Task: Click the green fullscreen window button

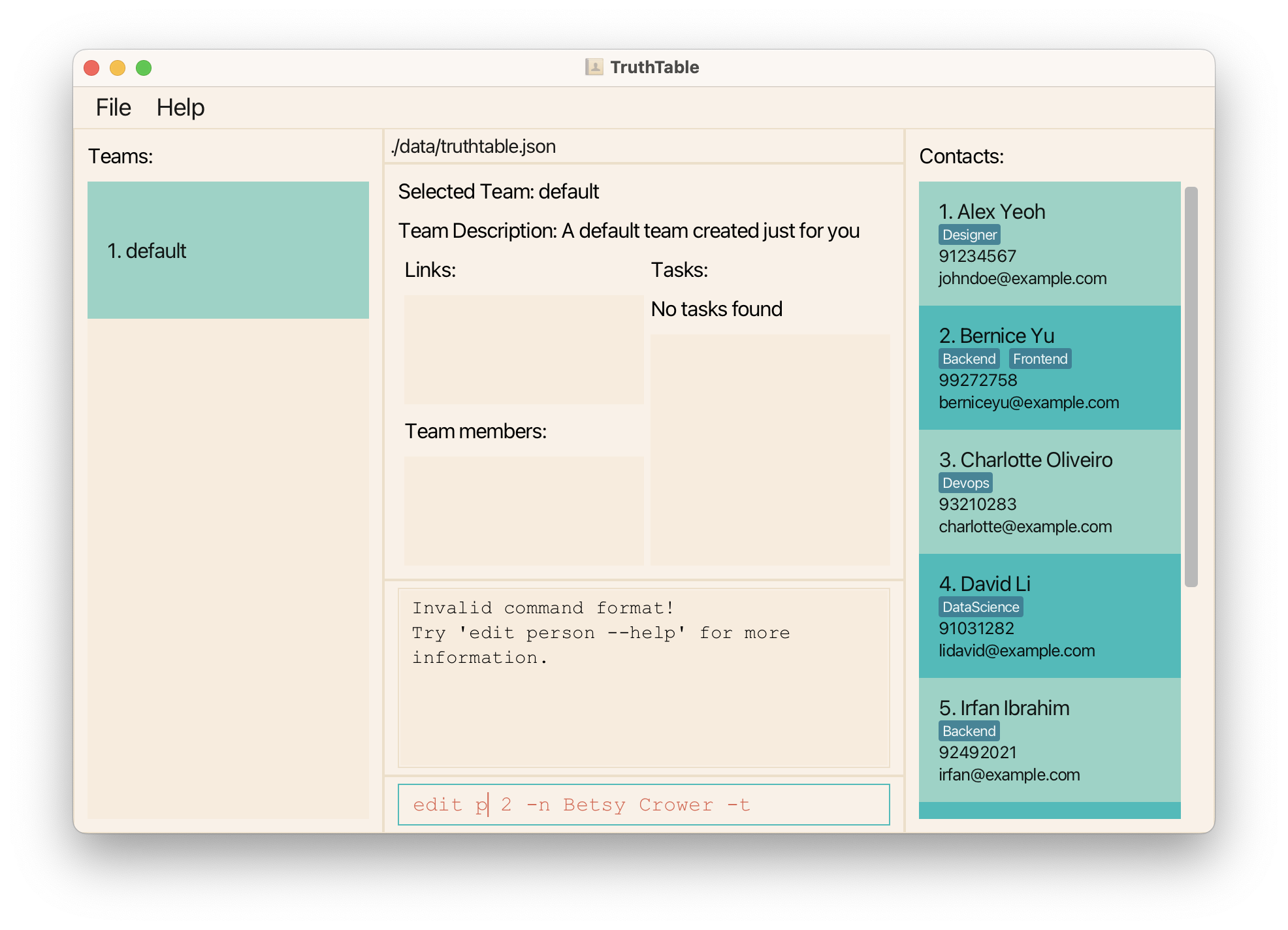Action: pyautogui.click(x=144, y=68)
